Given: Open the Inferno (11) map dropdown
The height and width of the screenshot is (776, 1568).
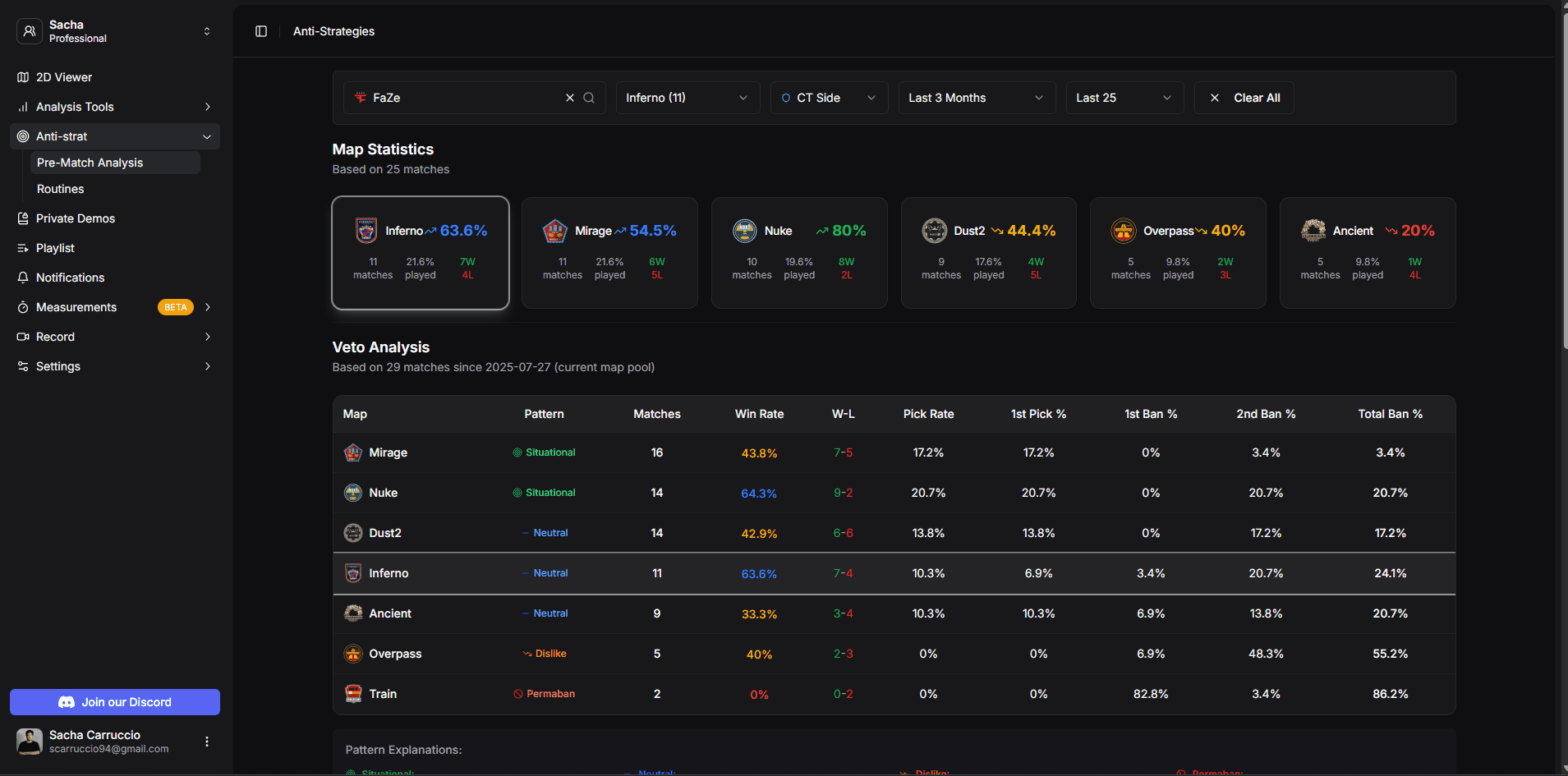Looking at the screenshot, I should 687,98.
